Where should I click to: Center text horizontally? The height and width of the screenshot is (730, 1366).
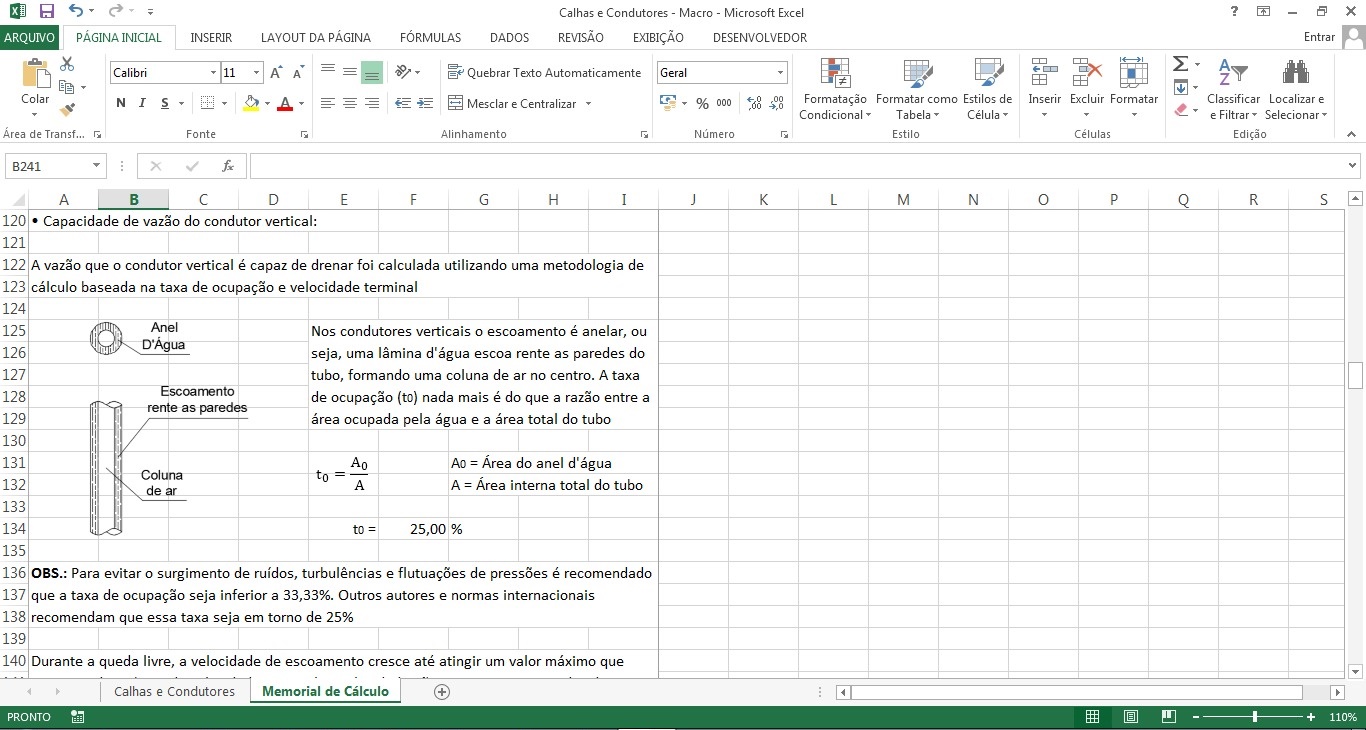pos(349,103)
